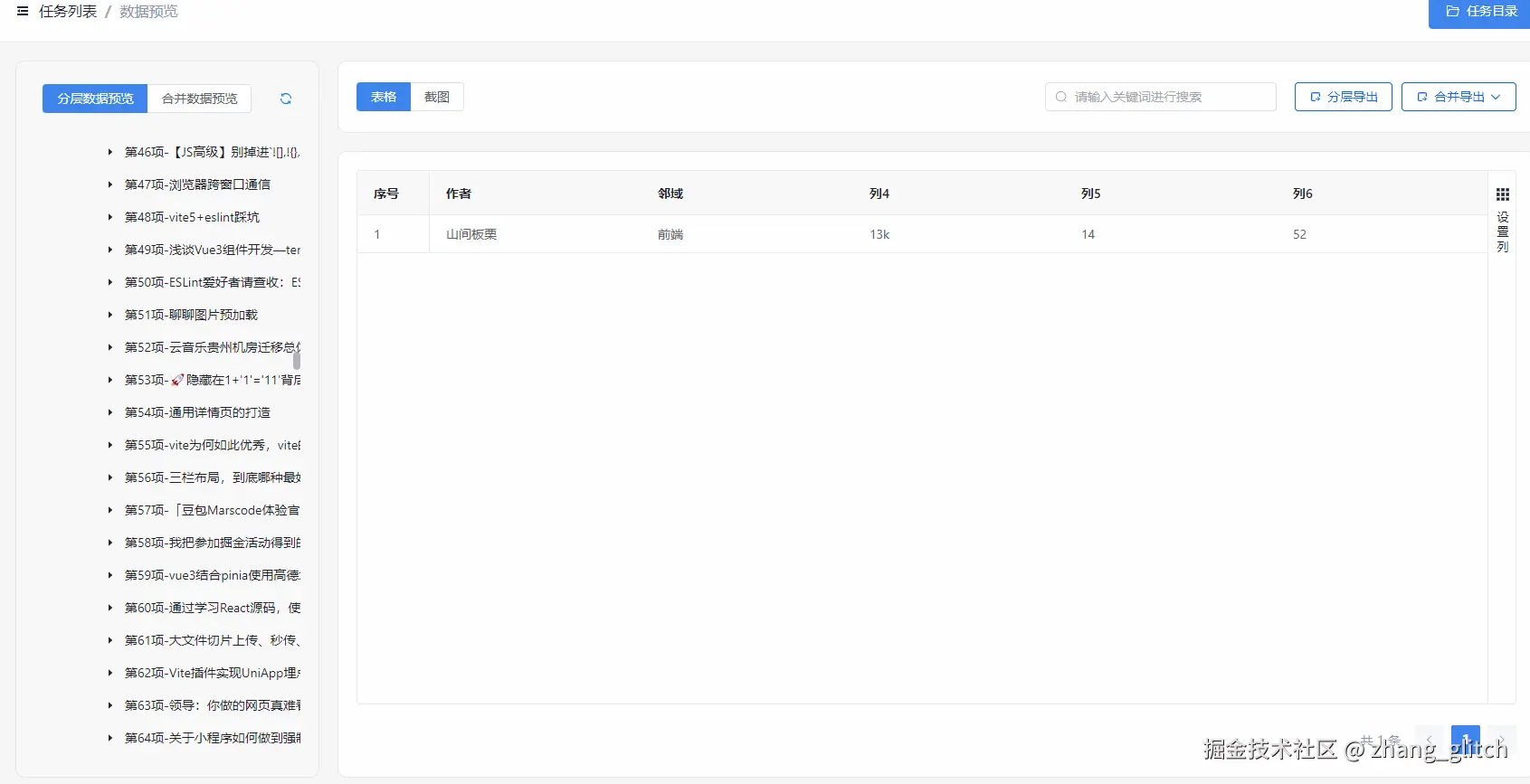
Task: Go to pagination page 1
Action: tap(1466, 740)
